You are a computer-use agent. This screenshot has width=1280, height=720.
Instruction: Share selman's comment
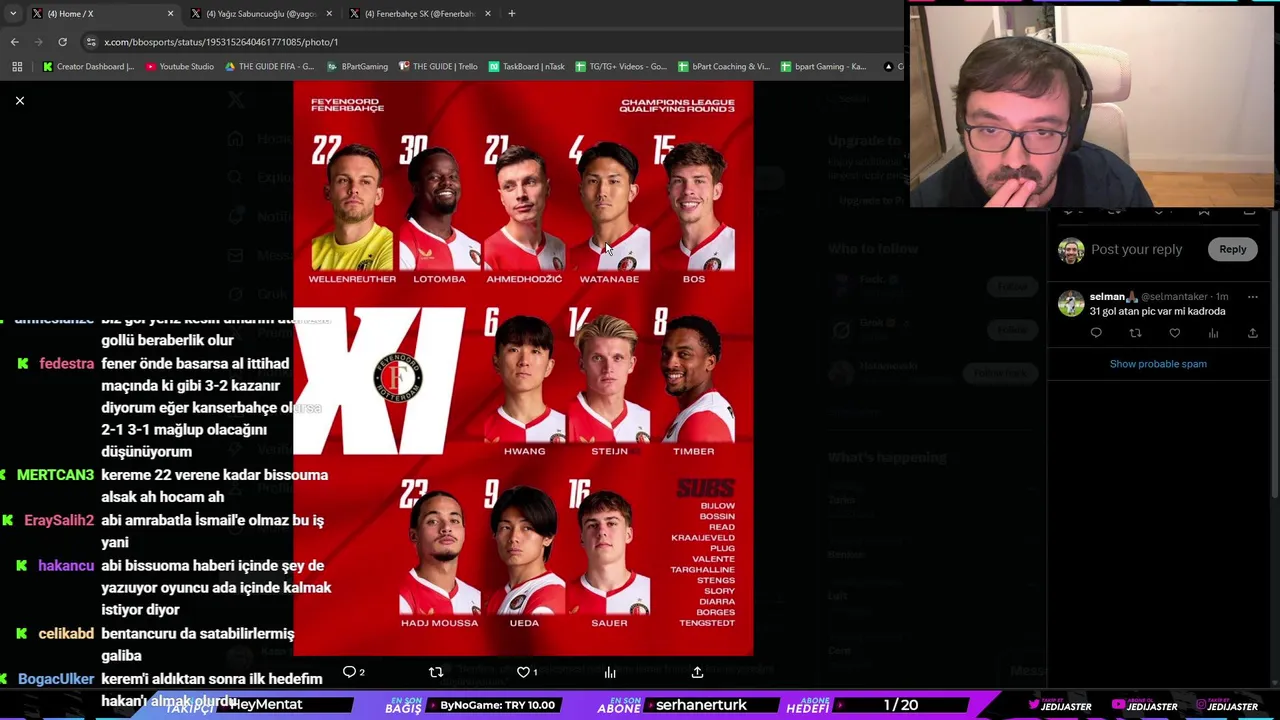point(1252,333)
